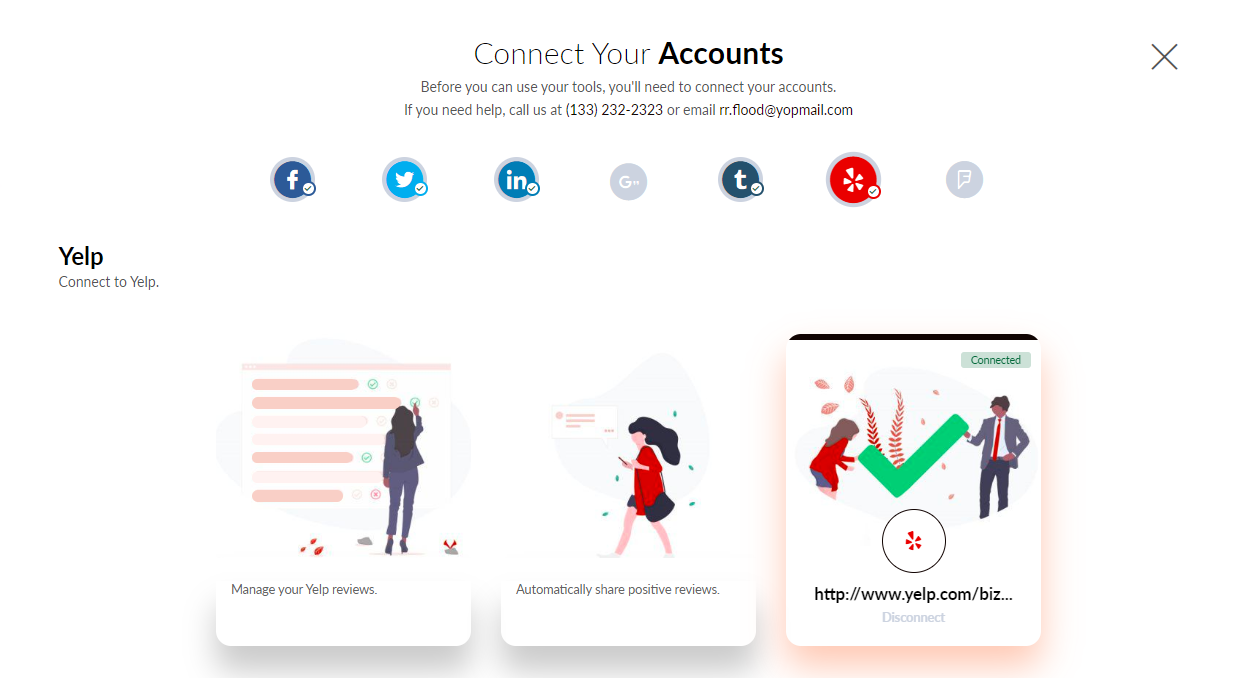Click the Disconnect link

click(x=913, y=618)
